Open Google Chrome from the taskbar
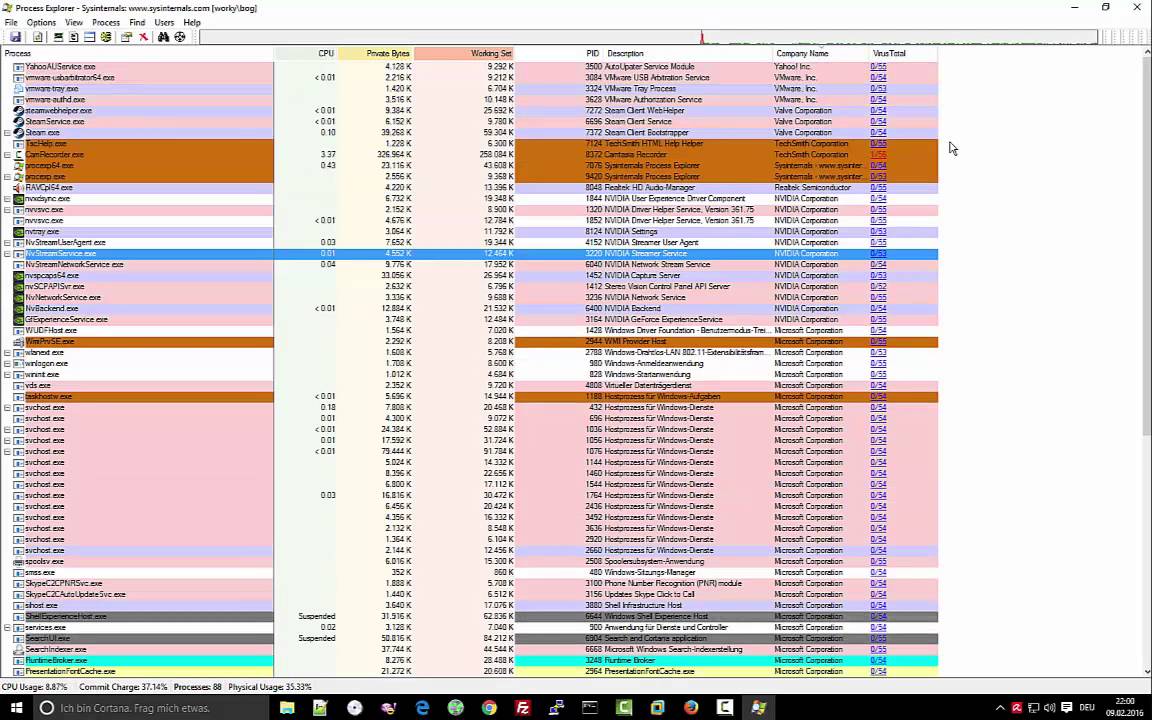Viewport: 1152px width, 720px height. [x=489, y=708]
